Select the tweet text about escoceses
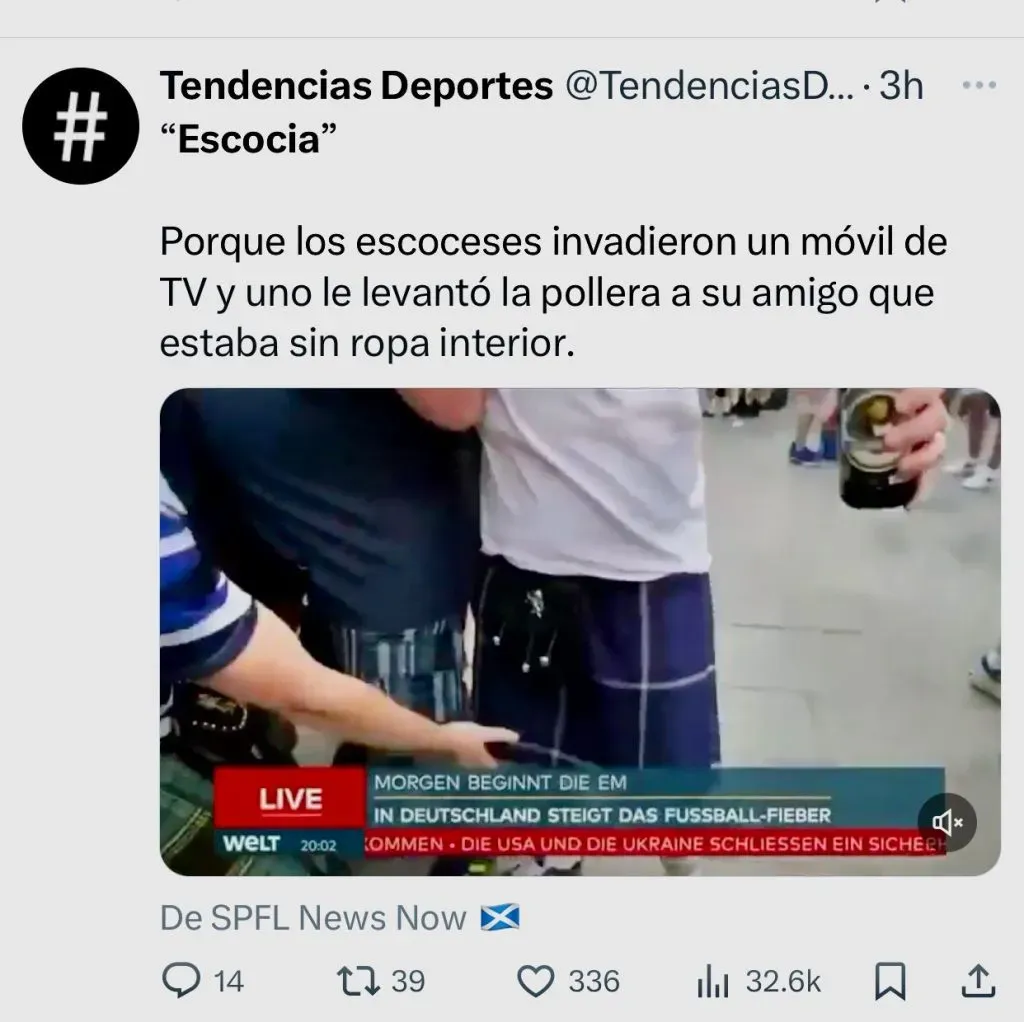The height and width of the screenshot is (1022, 1024). (553, 293)
